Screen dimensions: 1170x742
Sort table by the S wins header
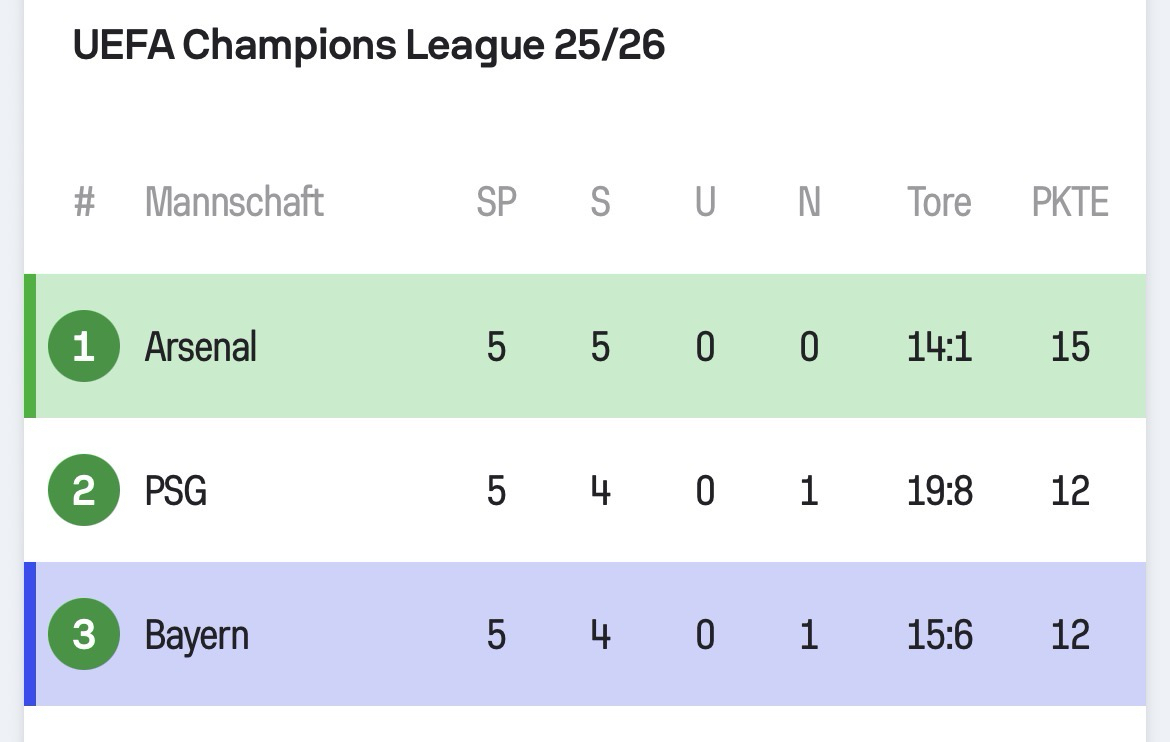pos(600,202)
